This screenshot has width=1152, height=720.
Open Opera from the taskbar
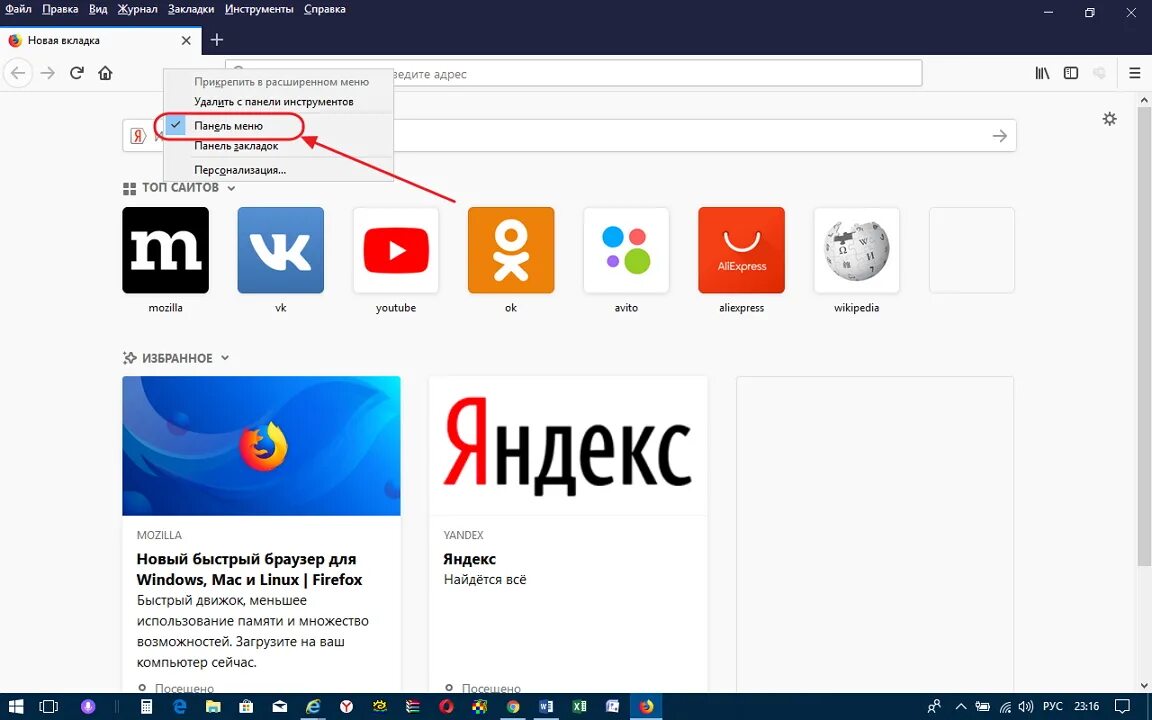click(x=446, y=707)
